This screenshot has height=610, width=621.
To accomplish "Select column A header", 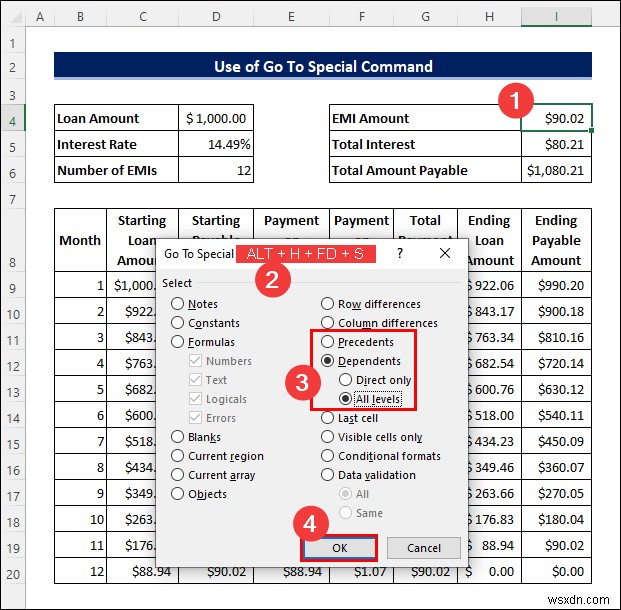I will [x=40, y=17].
